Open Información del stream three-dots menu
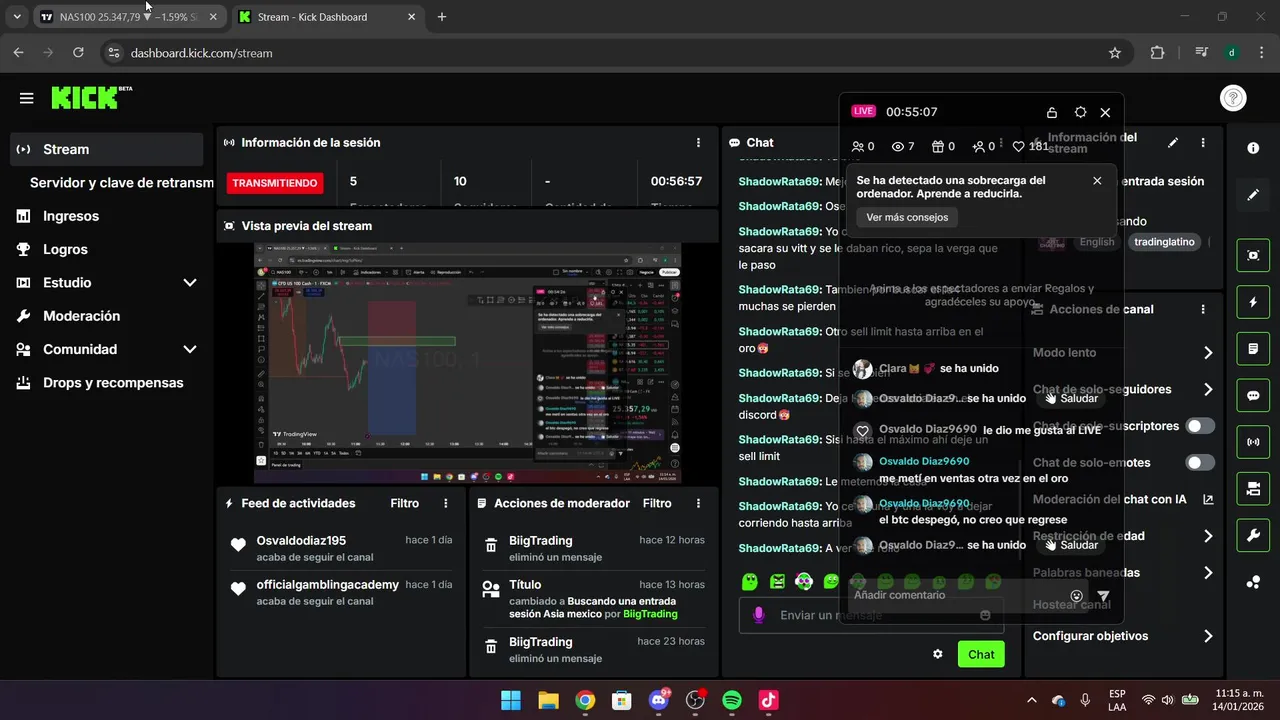Screen dimensions: 1280x720 (x=1203, y=143)
